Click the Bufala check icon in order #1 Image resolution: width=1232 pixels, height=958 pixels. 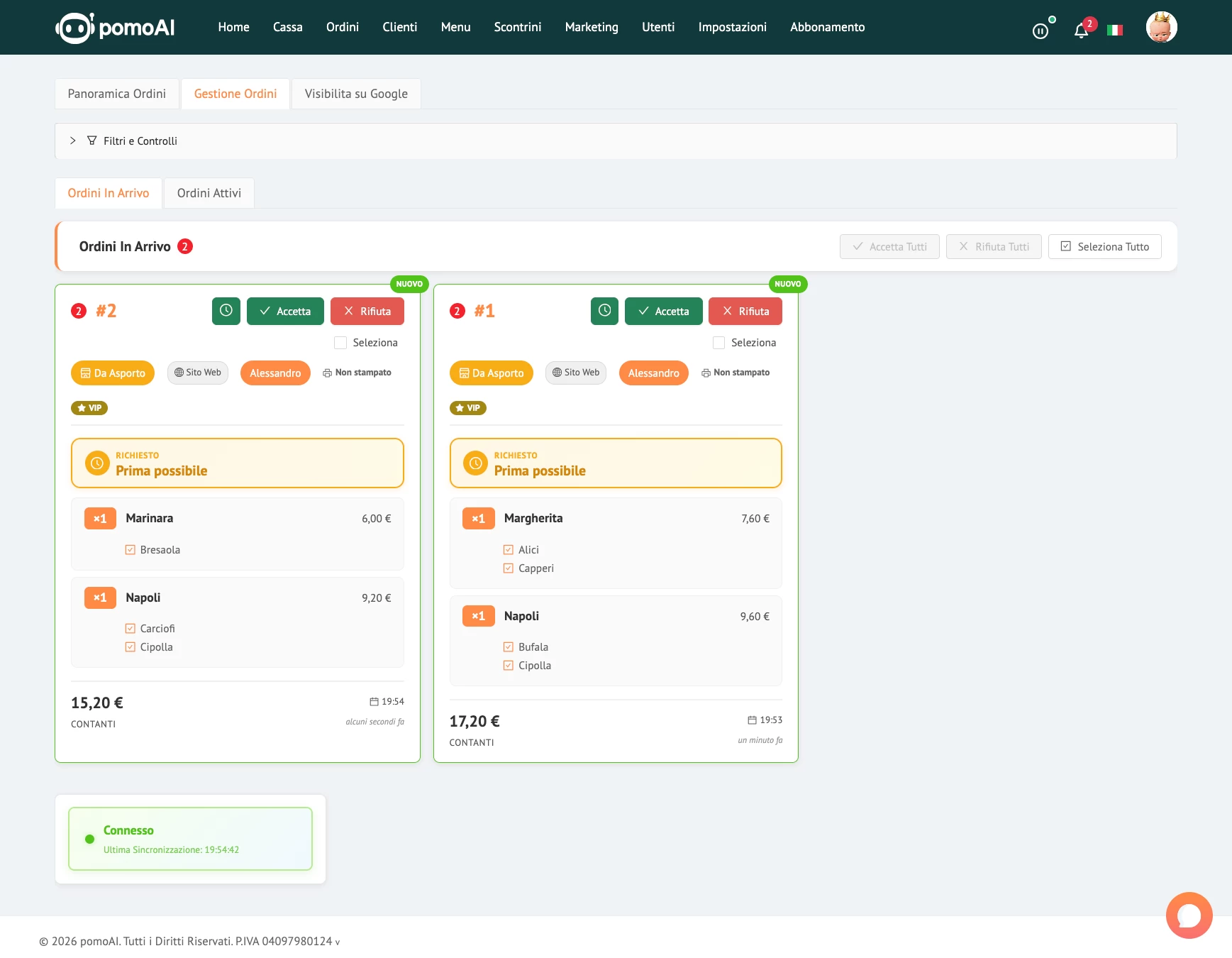pyautogui.click(x=509, y=647)
